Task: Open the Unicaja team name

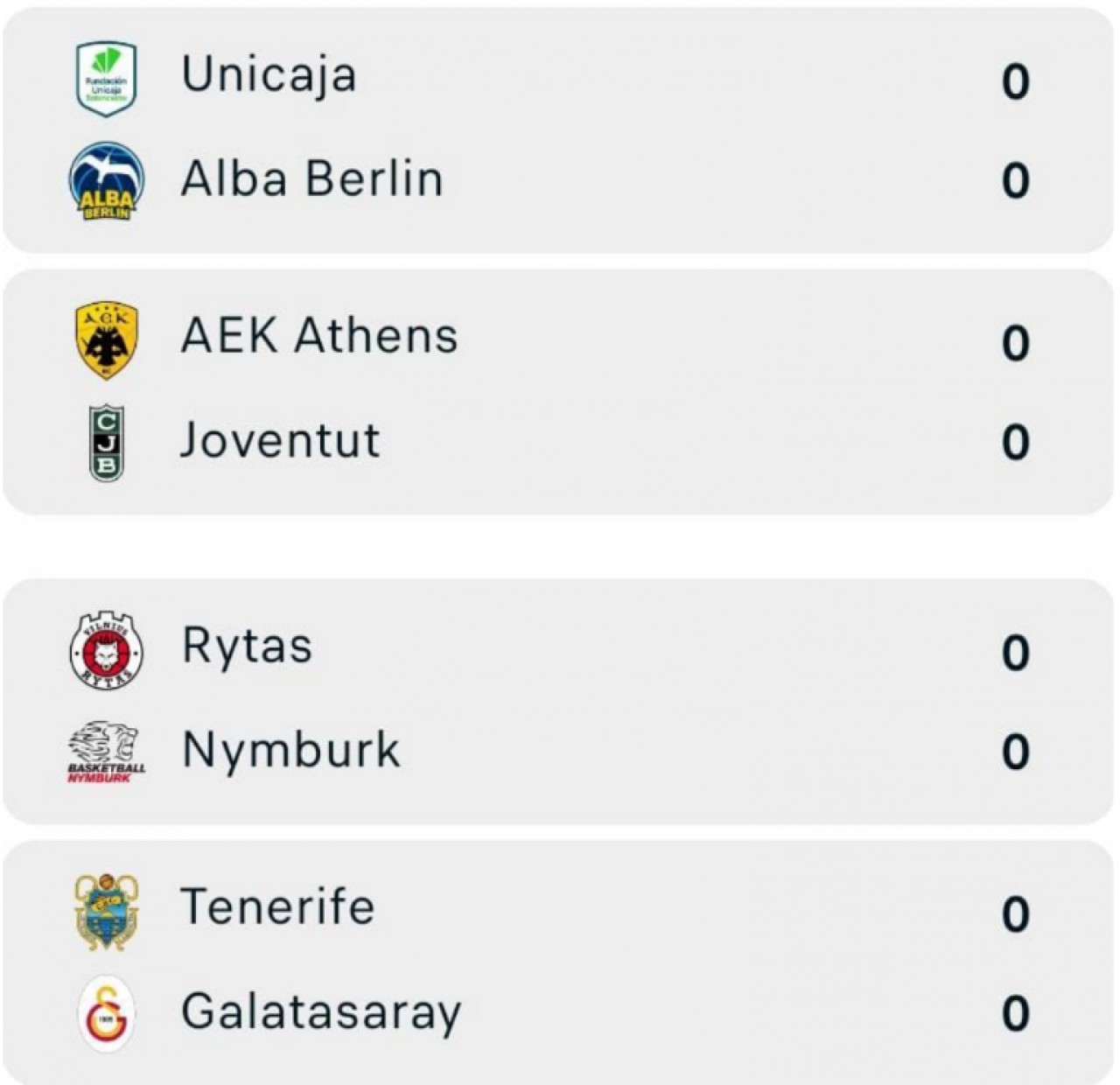Action: (269, 74)
